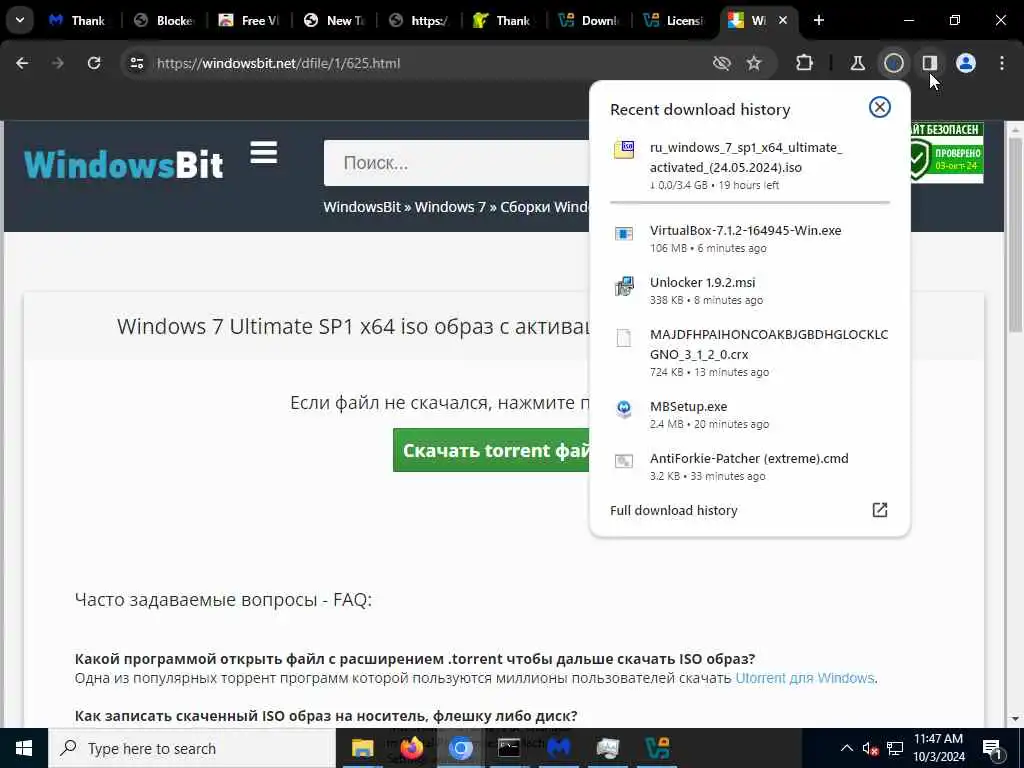The image size is (1024, 768).
Task: Switch to the New Tab tab
Action: tap(334, 20)
